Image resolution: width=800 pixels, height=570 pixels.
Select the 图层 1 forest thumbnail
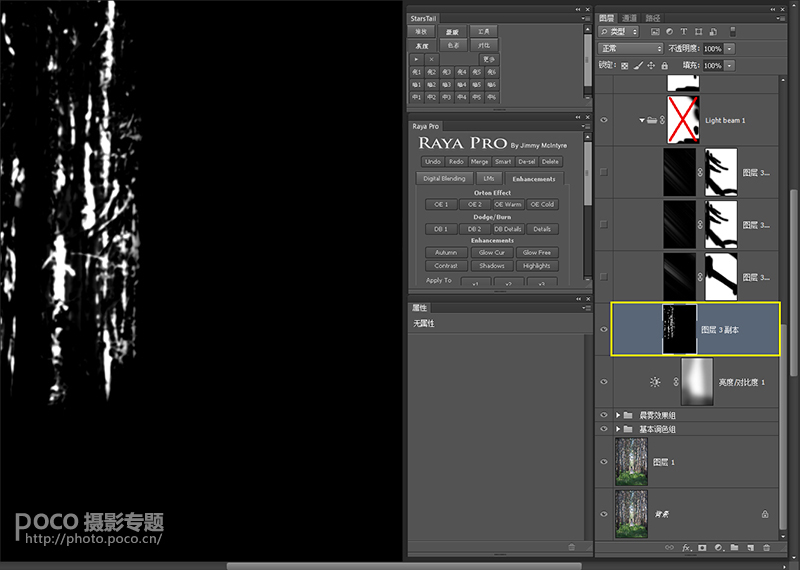(632, 462)
